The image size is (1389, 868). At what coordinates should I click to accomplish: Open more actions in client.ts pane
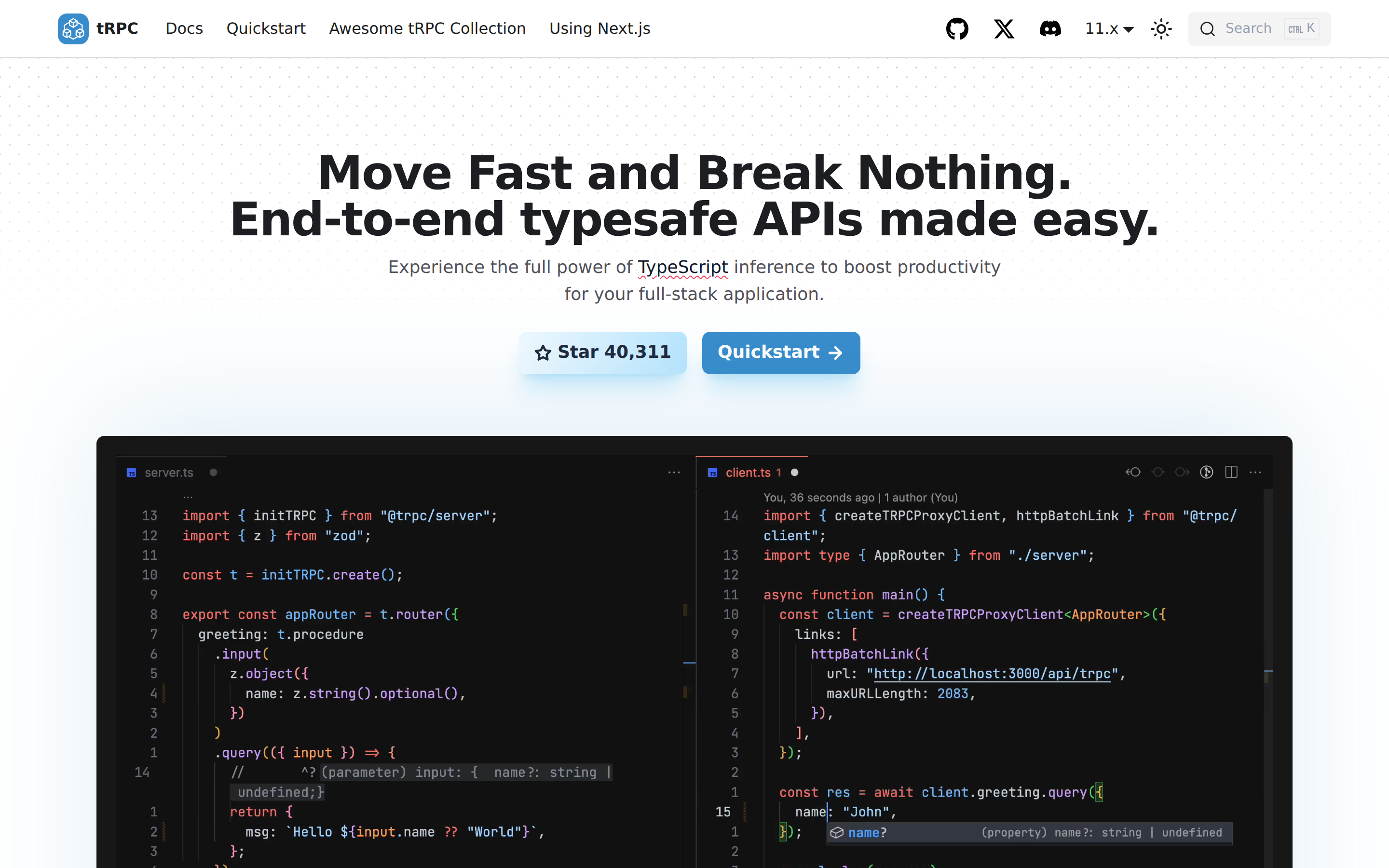coord(1255,473)
